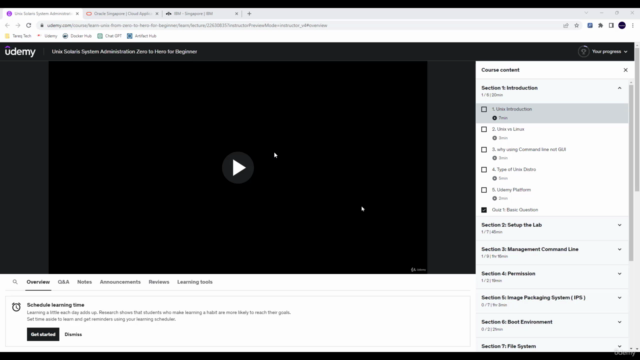Viewport: 640px width, 360px height.
Task: Click the course title in header
Action: coord(124,51)
